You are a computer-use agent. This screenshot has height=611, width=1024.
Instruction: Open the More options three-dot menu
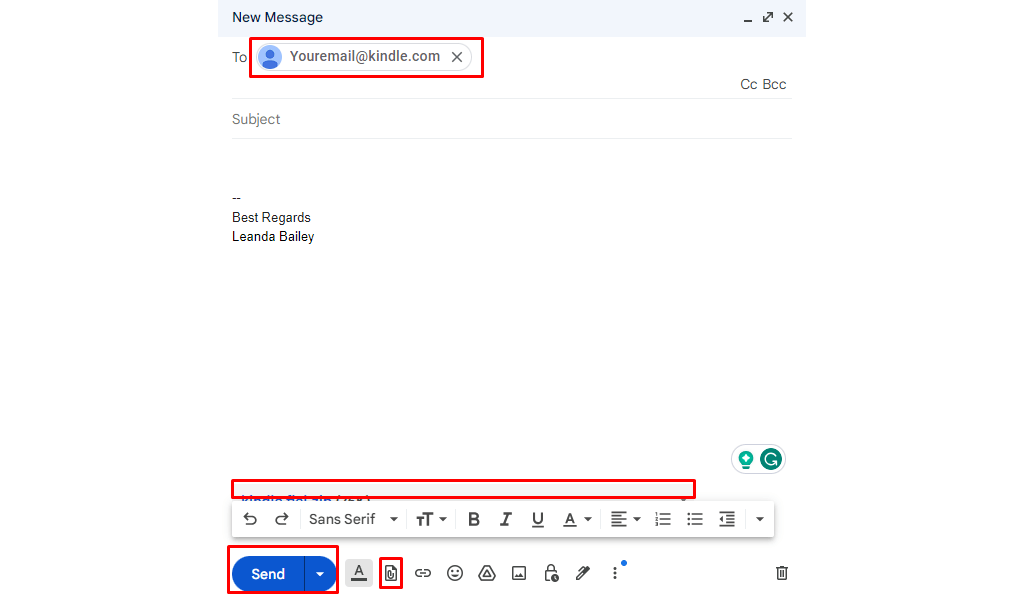click(614, 572)
